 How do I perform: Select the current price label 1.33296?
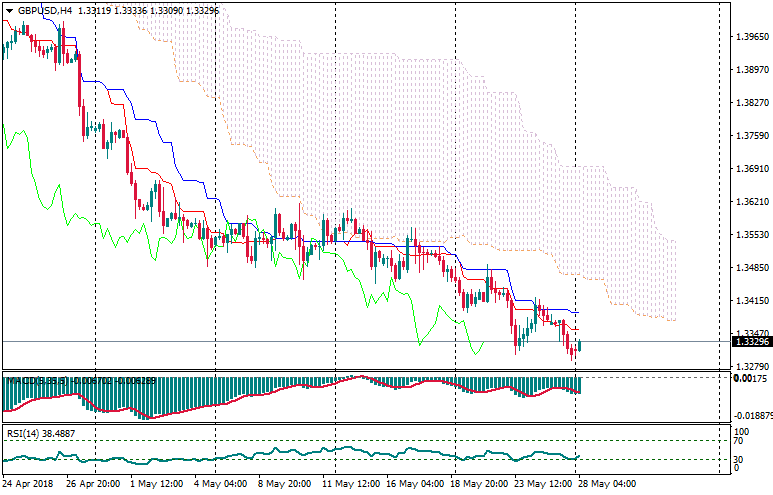click(x=751, y=342)
